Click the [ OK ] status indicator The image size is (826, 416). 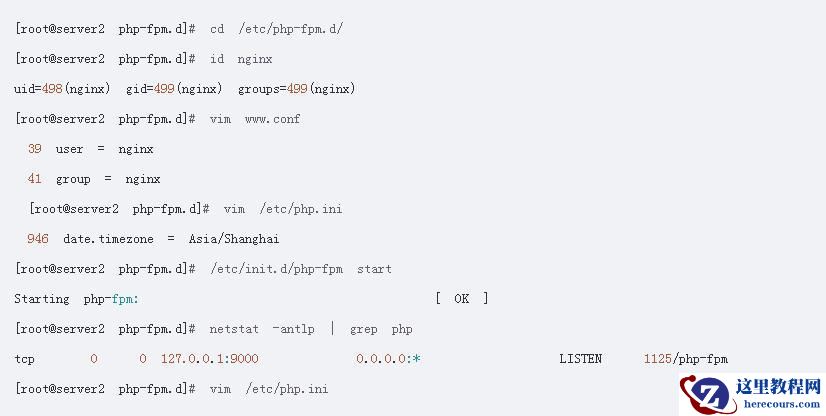tap(462, 299)
